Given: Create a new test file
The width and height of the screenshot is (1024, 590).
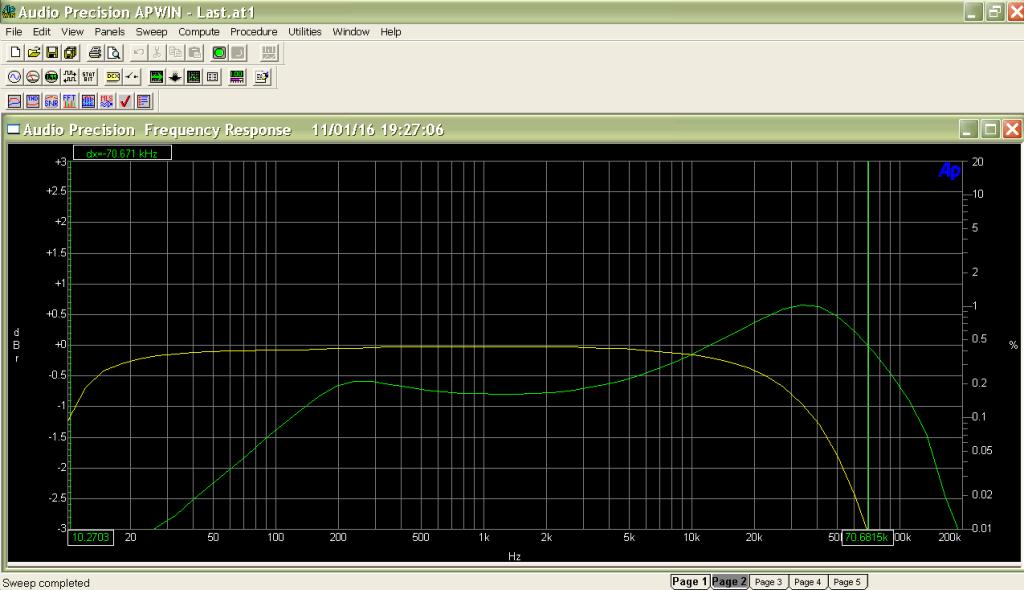Looking at the screenshot, I should [15, 53].
